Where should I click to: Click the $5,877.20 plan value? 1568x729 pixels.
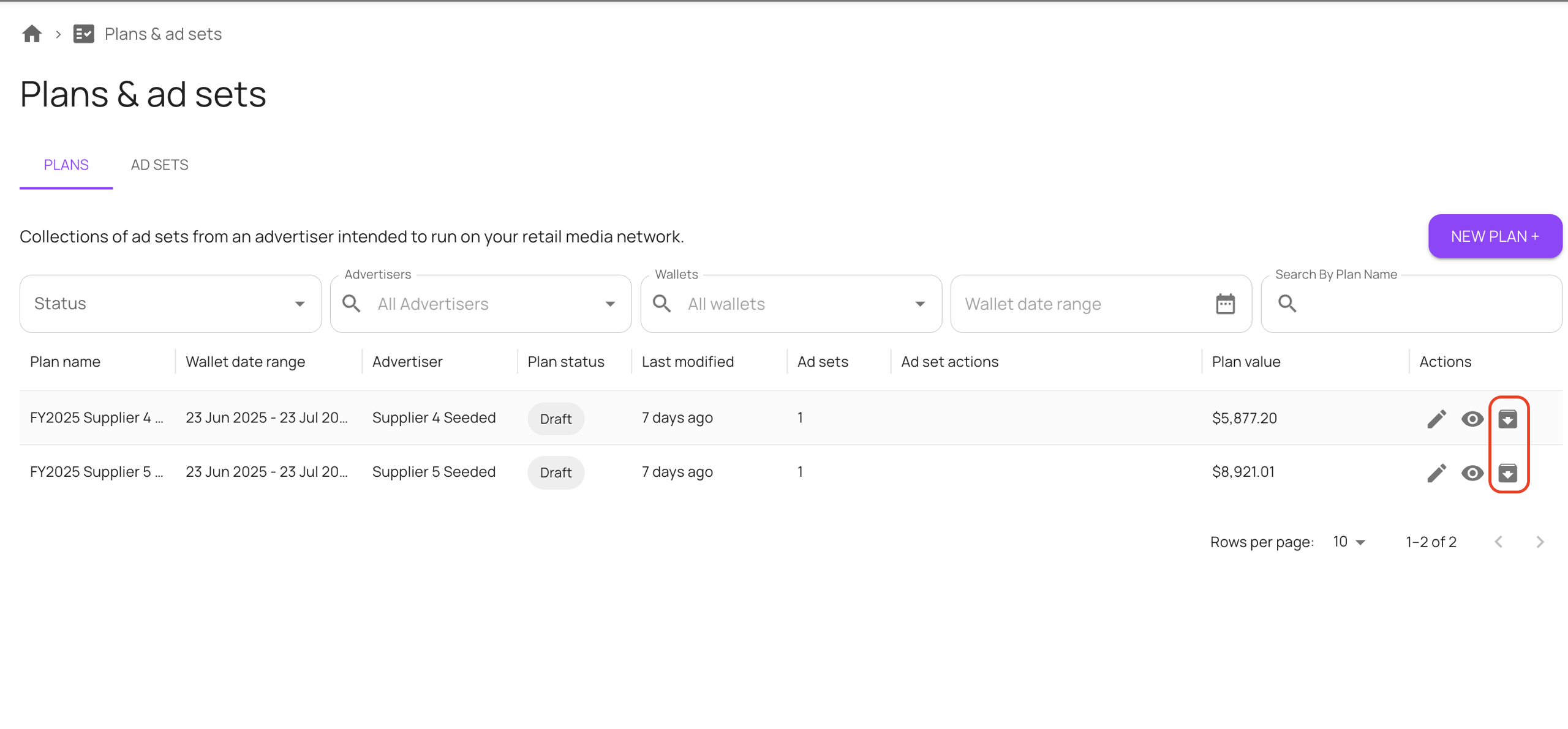coord(1244,418)
